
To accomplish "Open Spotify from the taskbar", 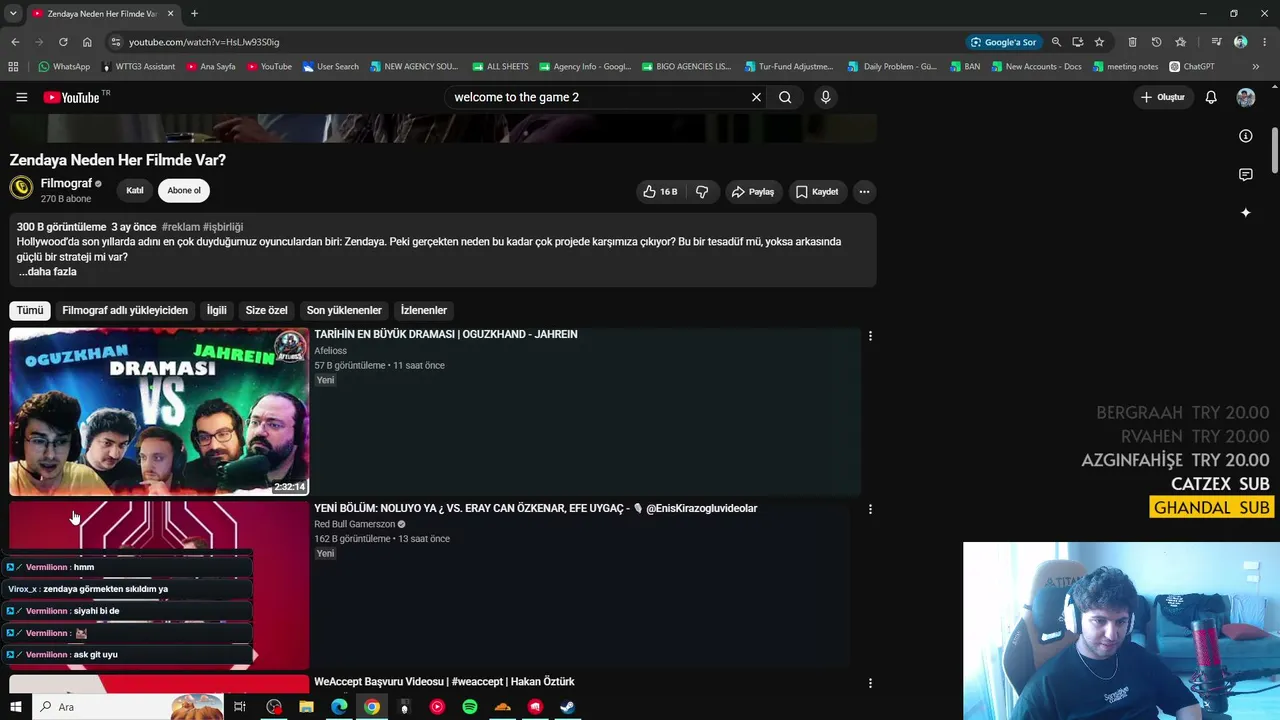I will 470,707.
